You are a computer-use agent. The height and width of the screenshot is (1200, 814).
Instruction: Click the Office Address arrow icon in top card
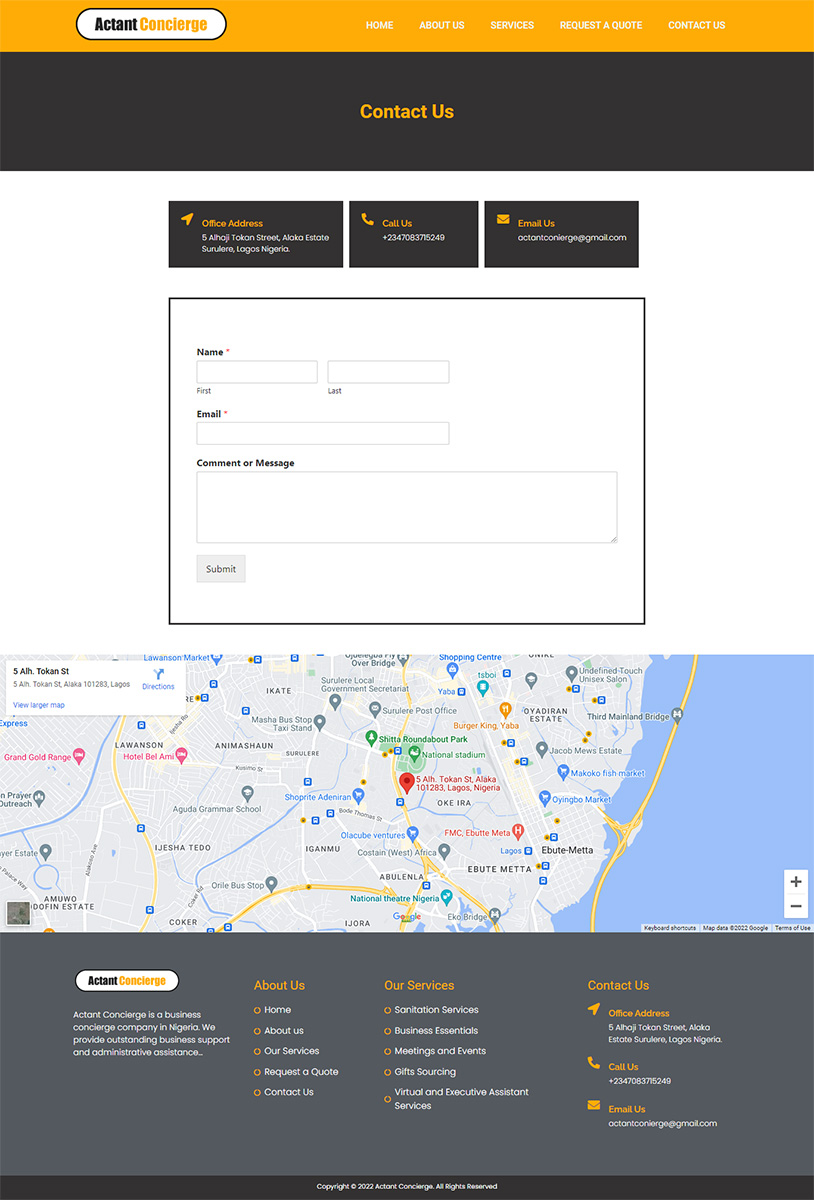coord(187,219)
